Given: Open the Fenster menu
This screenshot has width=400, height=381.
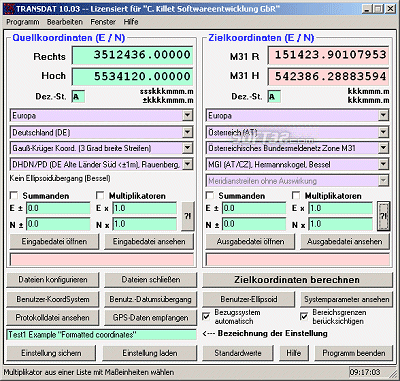Looking at the screenshot, I should point(103,22).
